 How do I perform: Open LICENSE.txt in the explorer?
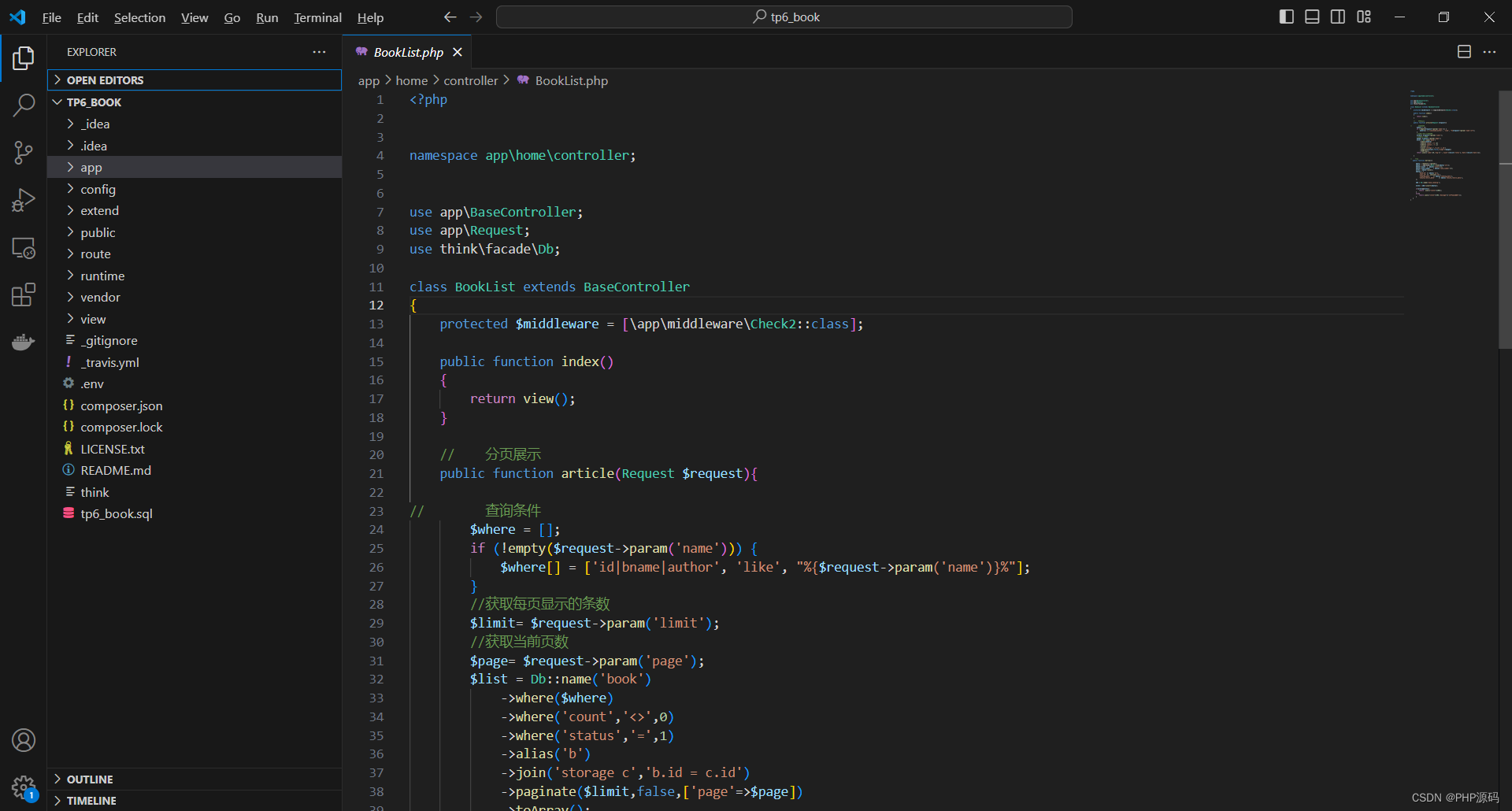pos(195,449)
